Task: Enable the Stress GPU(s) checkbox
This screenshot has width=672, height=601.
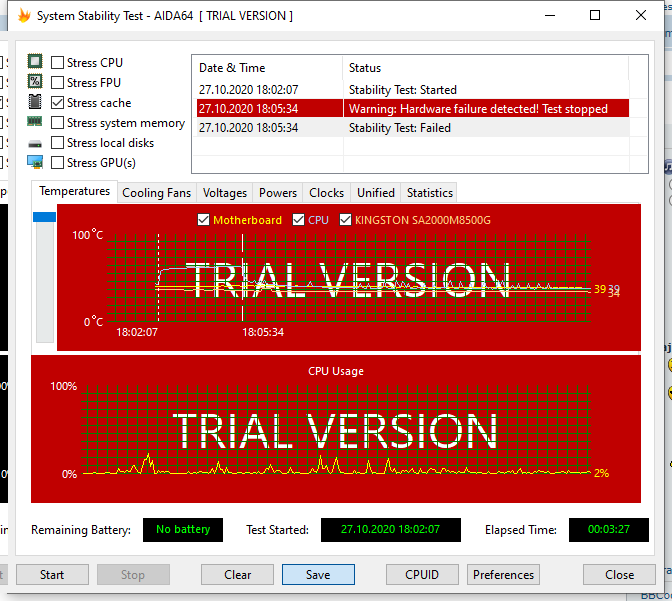Action: pos(57,162)
